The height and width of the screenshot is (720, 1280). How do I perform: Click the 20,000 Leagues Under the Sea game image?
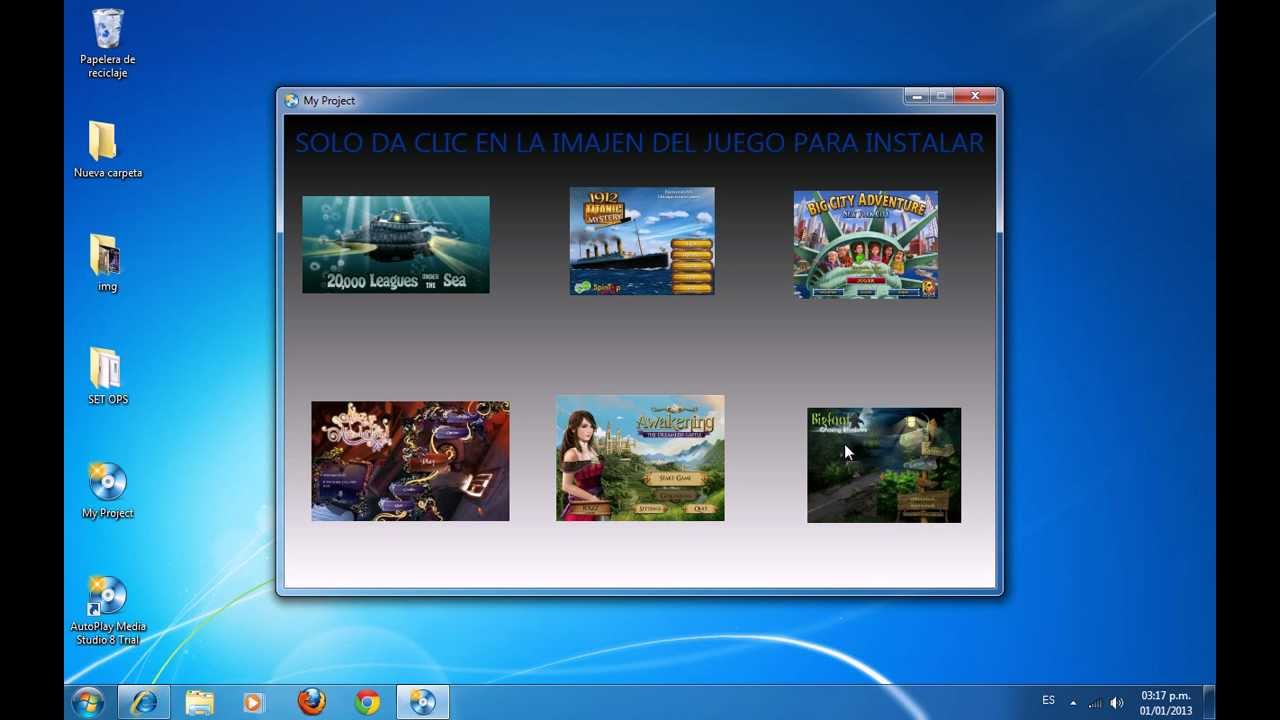(x=396, y=245)
